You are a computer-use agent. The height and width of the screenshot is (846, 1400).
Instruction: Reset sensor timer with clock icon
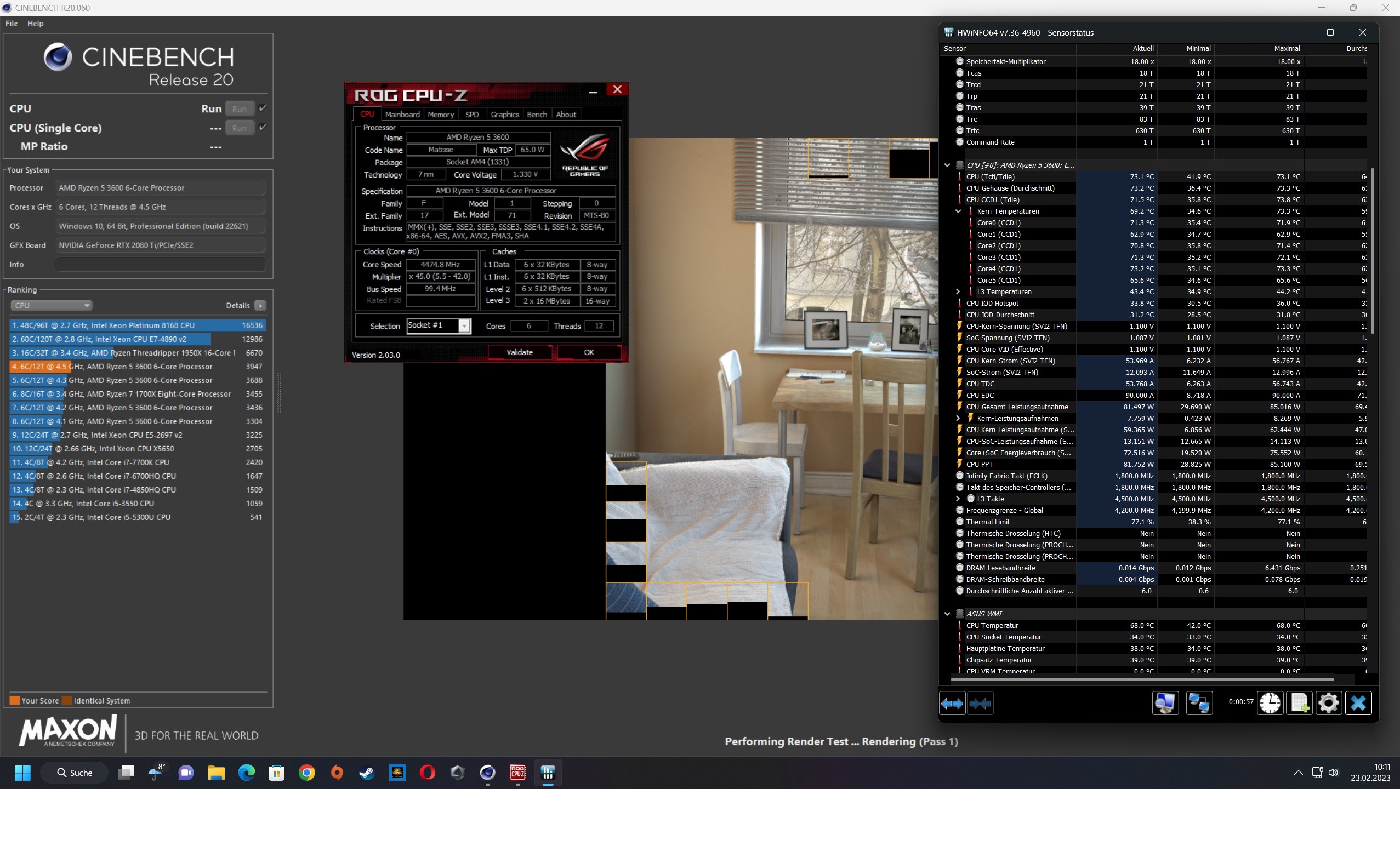pyautogui.click(x=1270, y=704)
